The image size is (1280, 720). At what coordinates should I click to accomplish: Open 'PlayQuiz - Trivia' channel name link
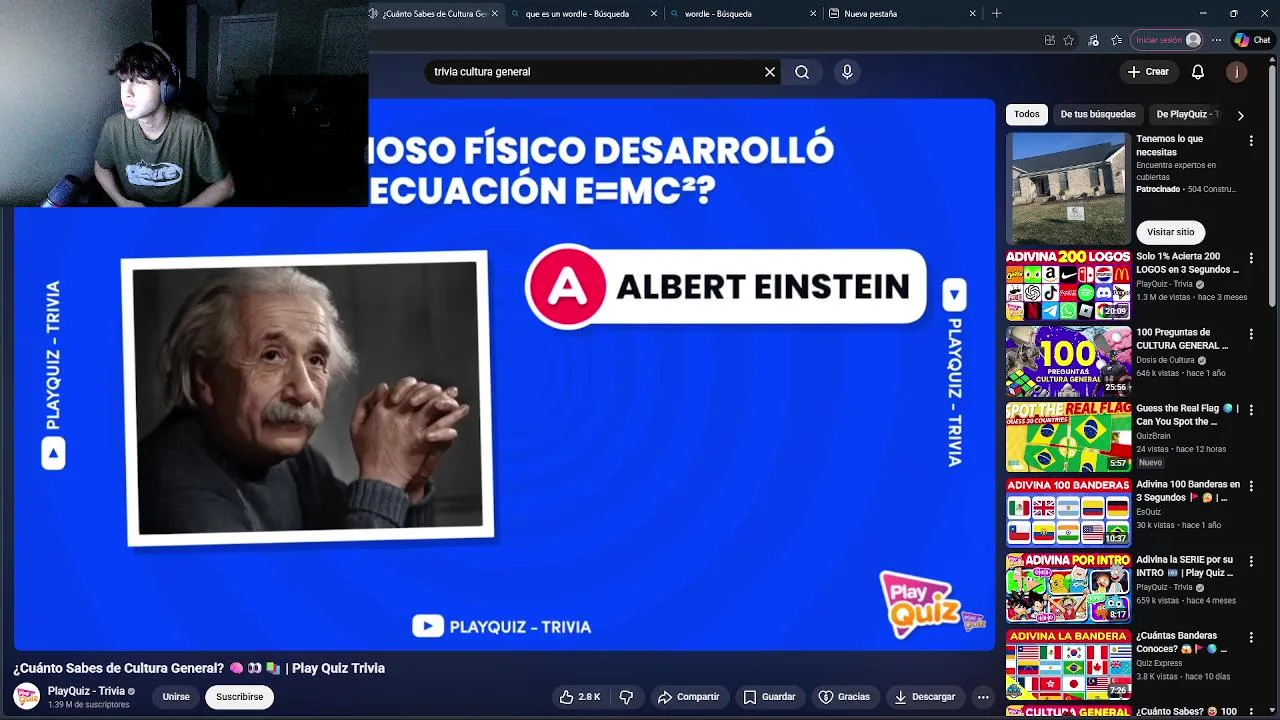[86, 691]
